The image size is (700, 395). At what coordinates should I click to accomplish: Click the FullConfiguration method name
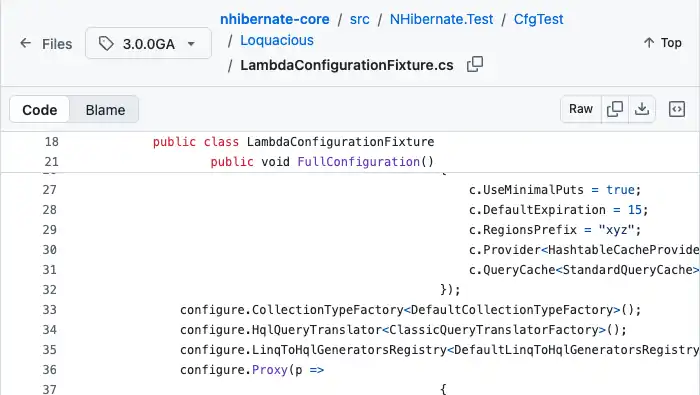click(358, 162)
